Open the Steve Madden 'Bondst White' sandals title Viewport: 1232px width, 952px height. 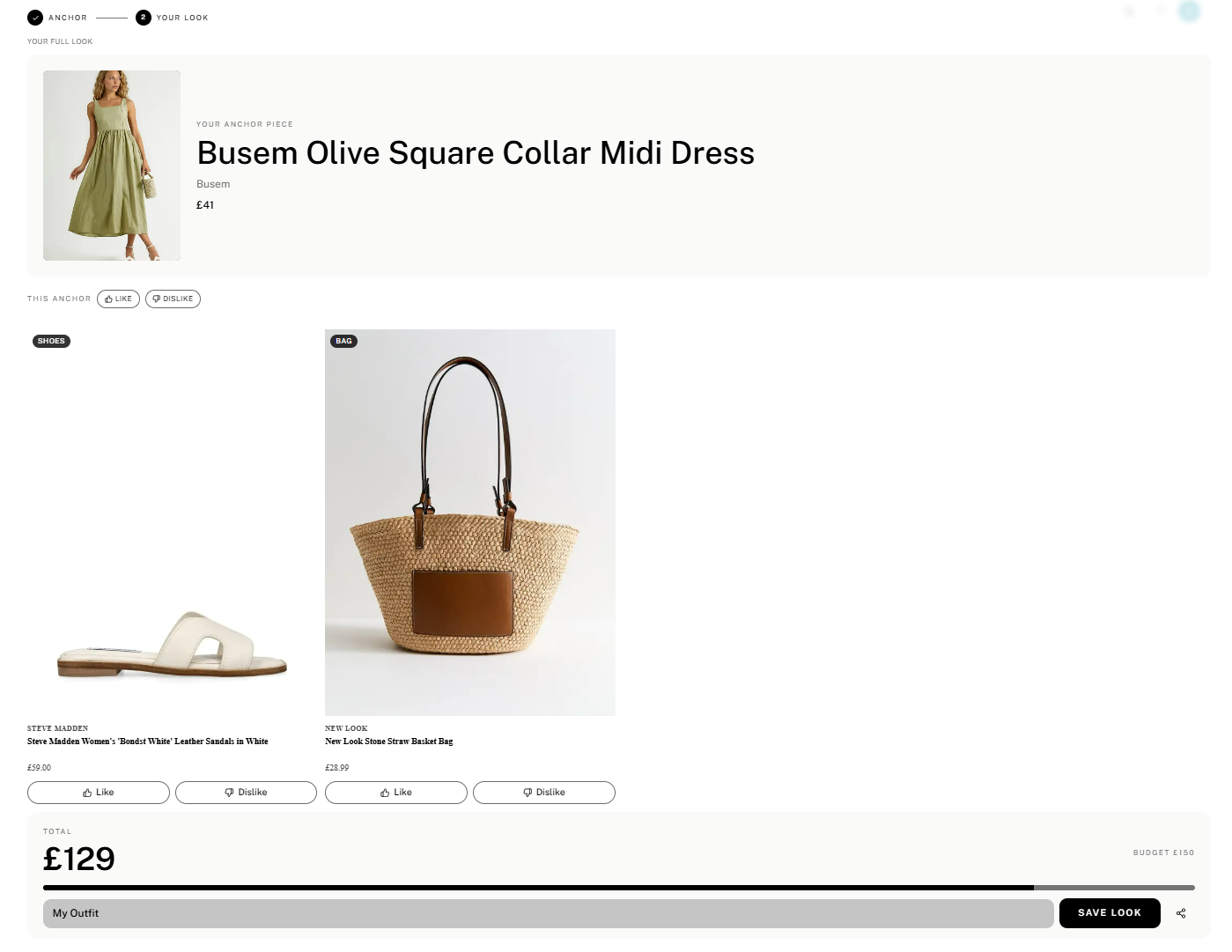coord(148,742)
